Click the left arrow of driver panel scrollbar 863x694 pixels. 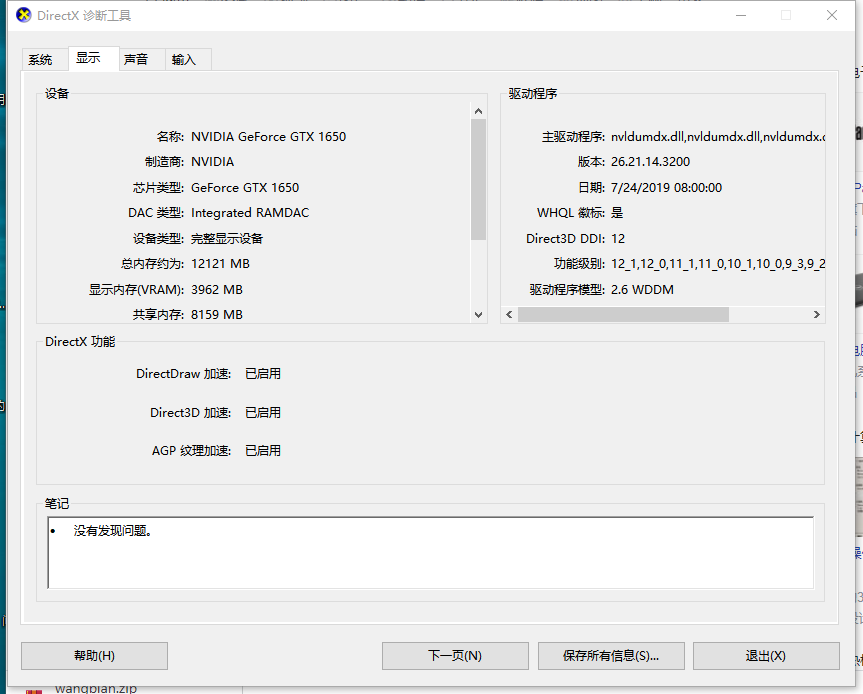(509, 314)
